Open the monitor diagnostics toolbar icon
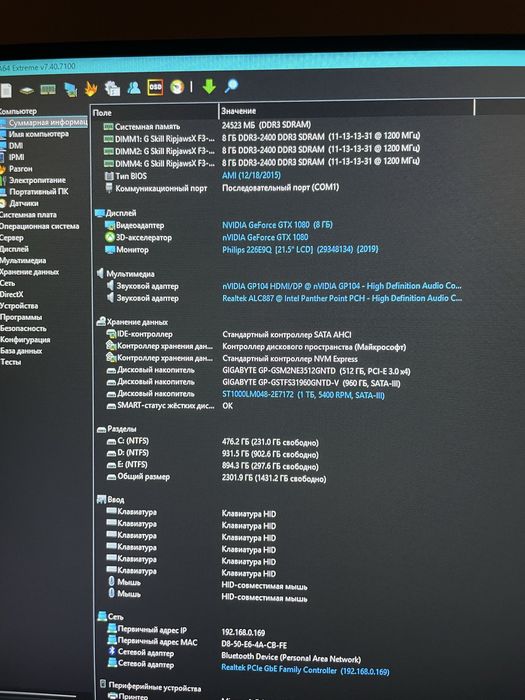525x700 pixels. point(71,89)
